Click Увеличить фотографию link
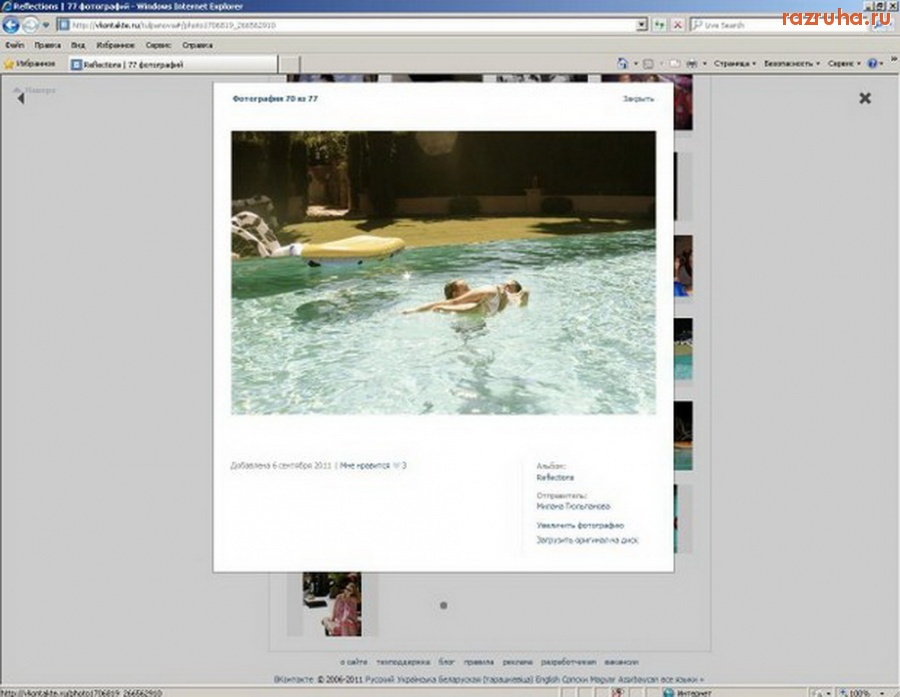 pos(580,525)
